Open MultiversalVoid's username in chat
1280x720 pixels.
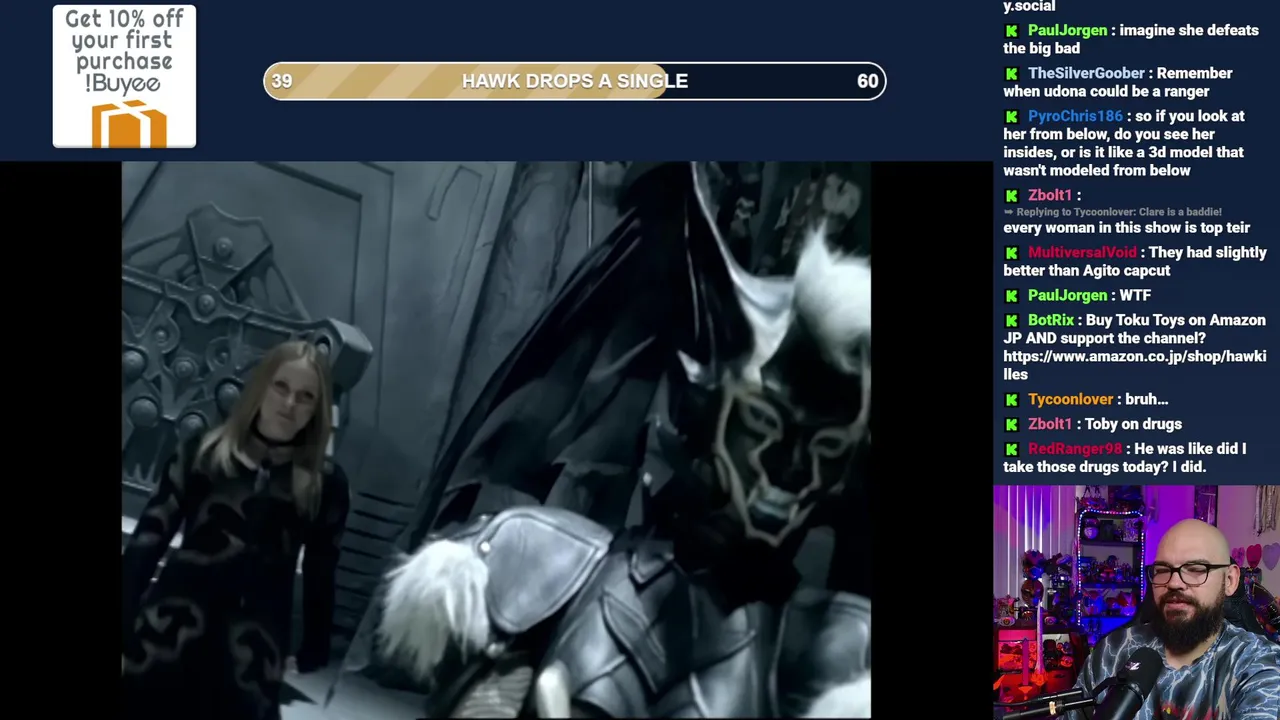point(1082,252)
